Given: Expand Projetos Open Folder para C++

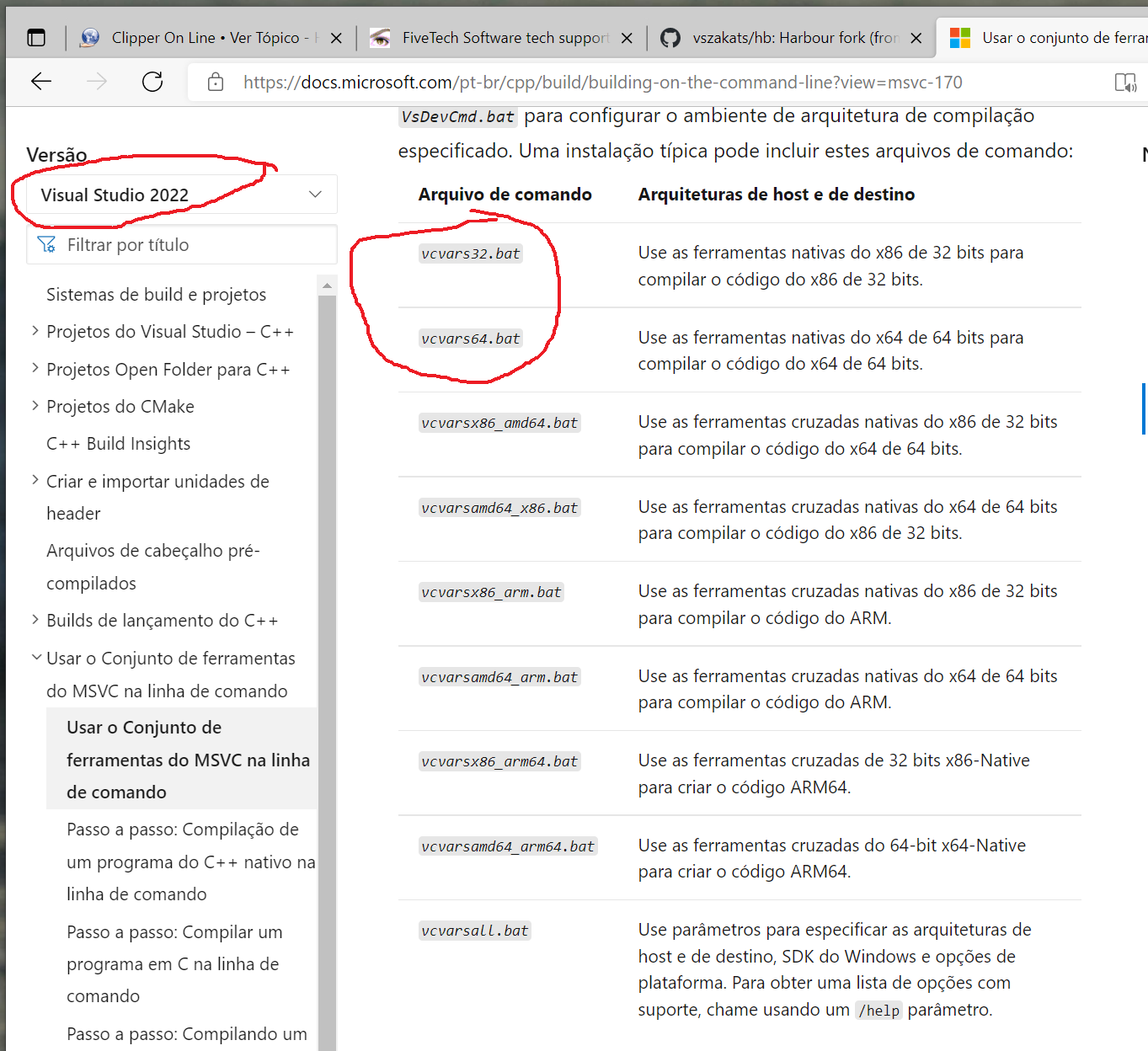Looking at the screenshot, I should [x=35, y=368].
